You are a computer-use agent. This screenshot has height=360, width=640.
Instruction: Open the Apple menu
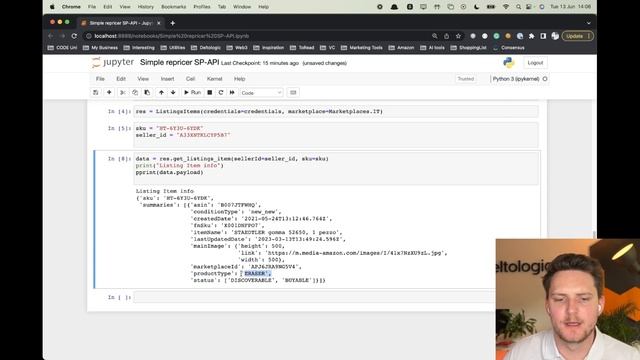click(x=52, y=7)
